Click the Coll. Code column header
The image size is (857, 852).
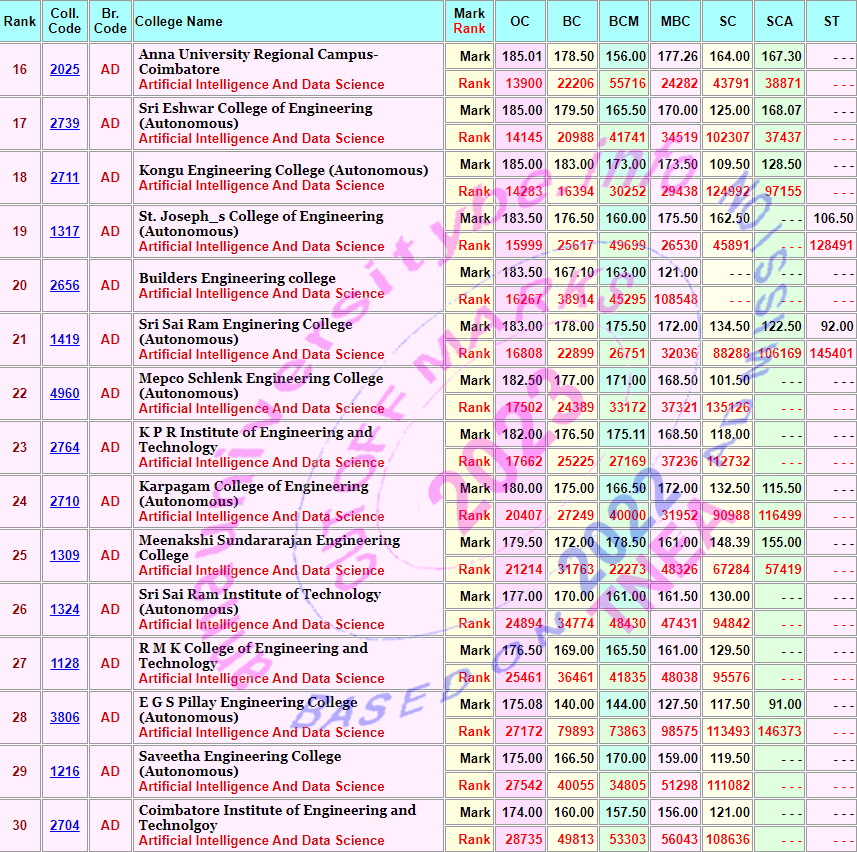[64, 21]
